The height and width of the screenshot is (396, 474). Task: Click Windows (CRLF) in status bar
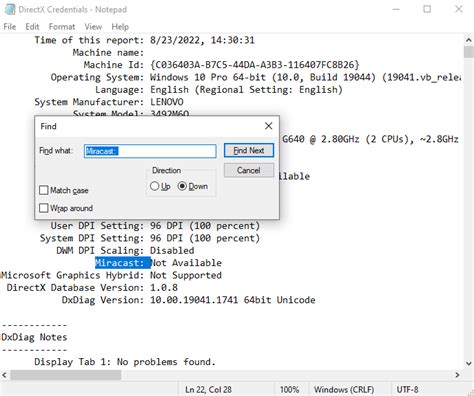(x=344, y=390)
